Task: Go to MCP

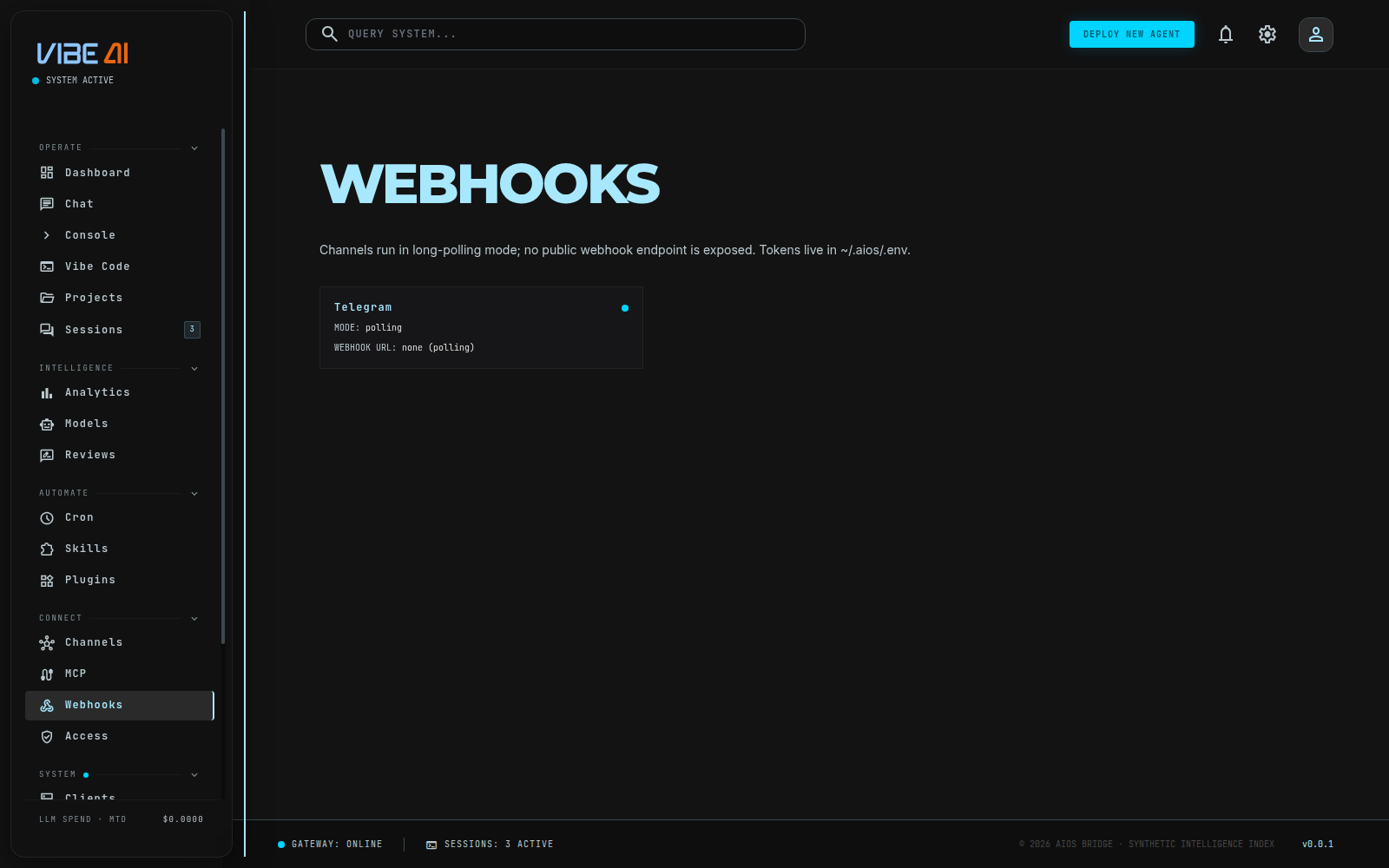Action: click(120, 674)
